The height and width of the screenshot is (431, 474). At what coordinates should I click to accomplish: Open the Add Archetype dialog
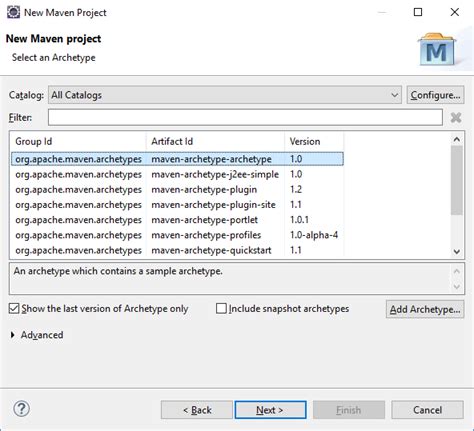pos(425,309)
